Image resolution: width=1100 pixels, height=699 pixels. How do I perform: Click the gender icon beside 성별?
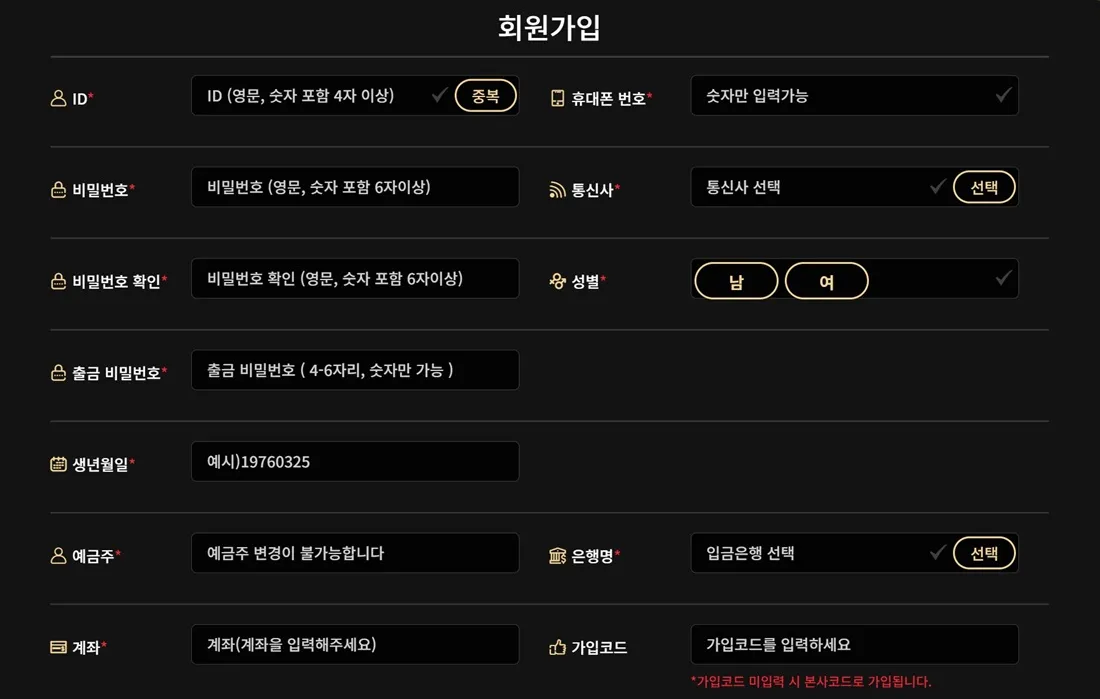click(558, 282)
